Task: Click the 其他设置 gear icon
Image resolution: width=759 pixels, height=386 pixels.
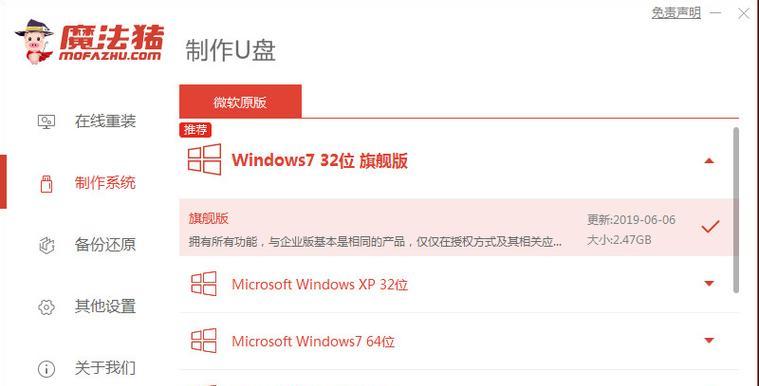Action: 46,307
